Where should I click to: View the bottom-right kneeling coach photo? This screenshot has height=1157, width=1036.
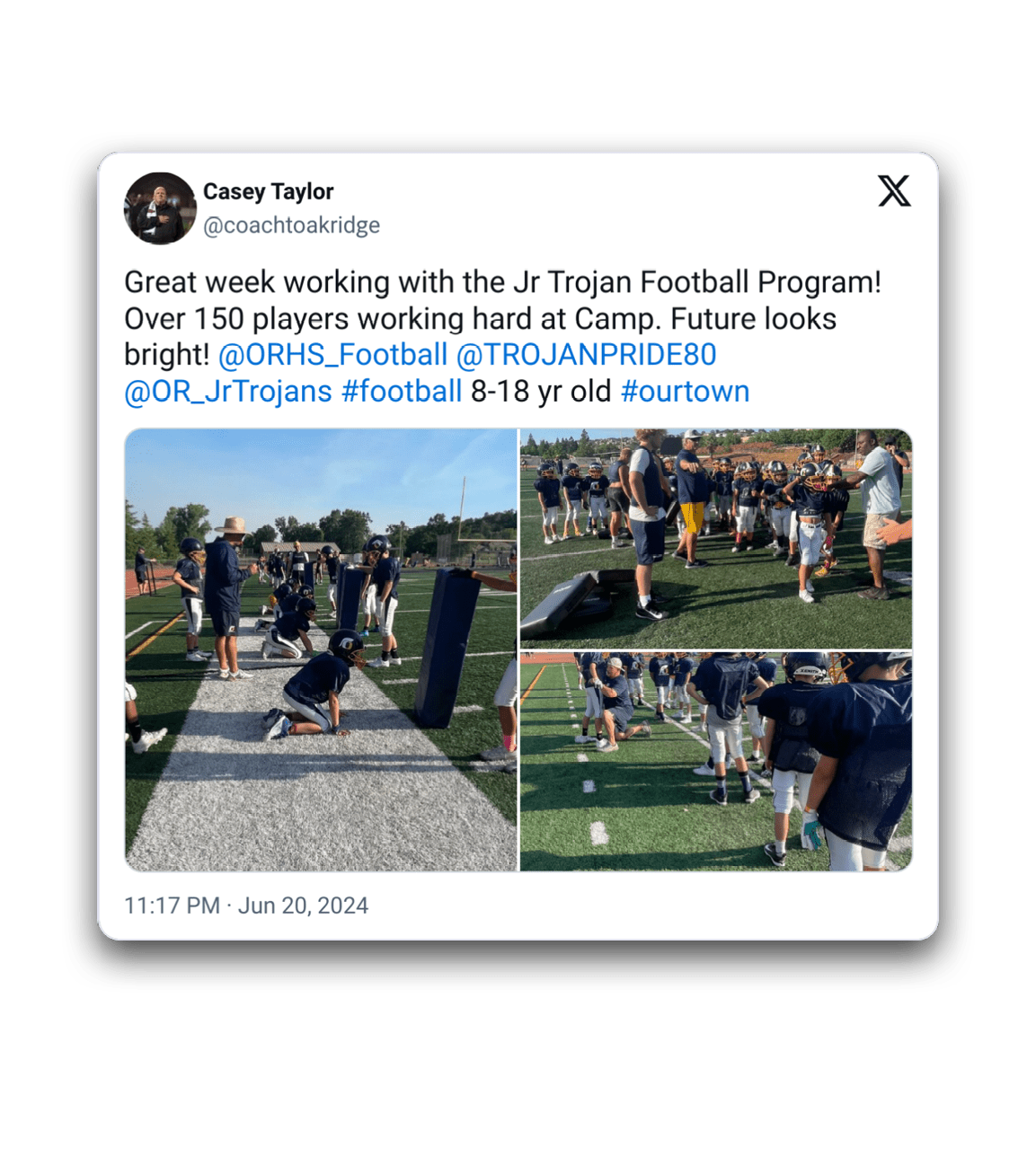[716, 762]
